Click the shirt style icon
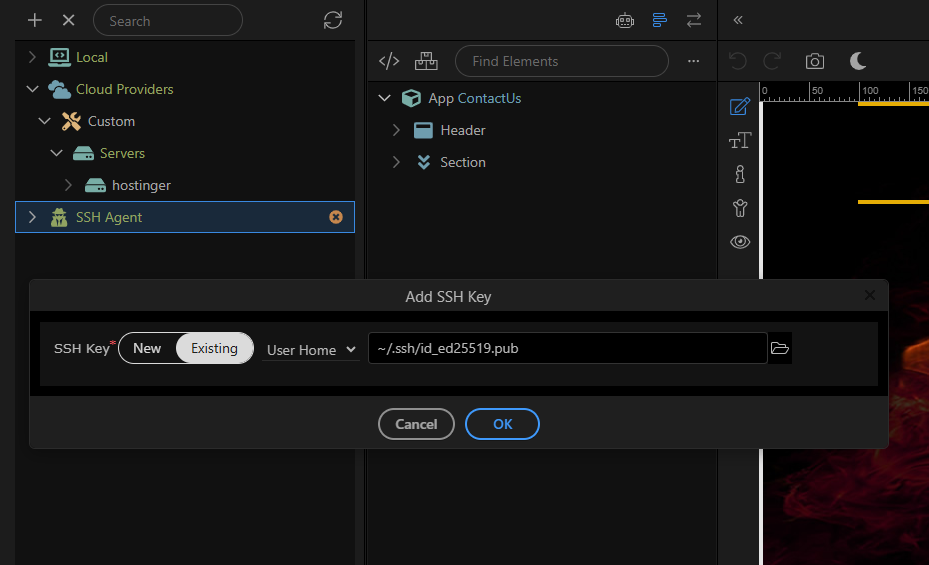 pos(740,208)
